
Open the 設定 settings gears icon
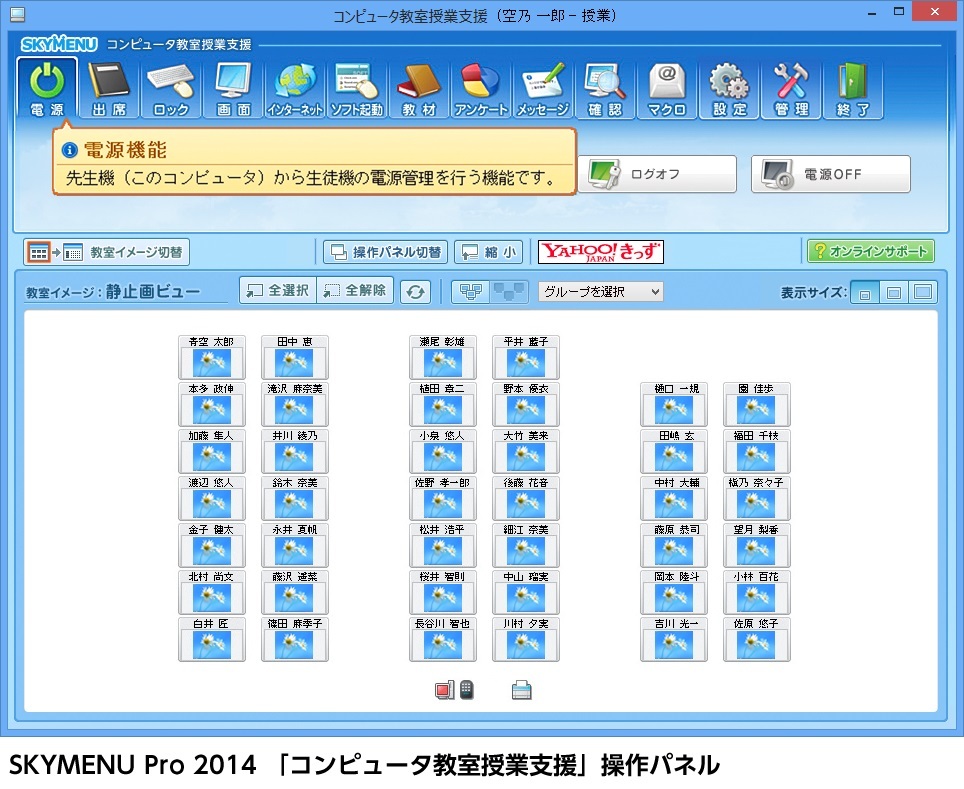(729, 89)
